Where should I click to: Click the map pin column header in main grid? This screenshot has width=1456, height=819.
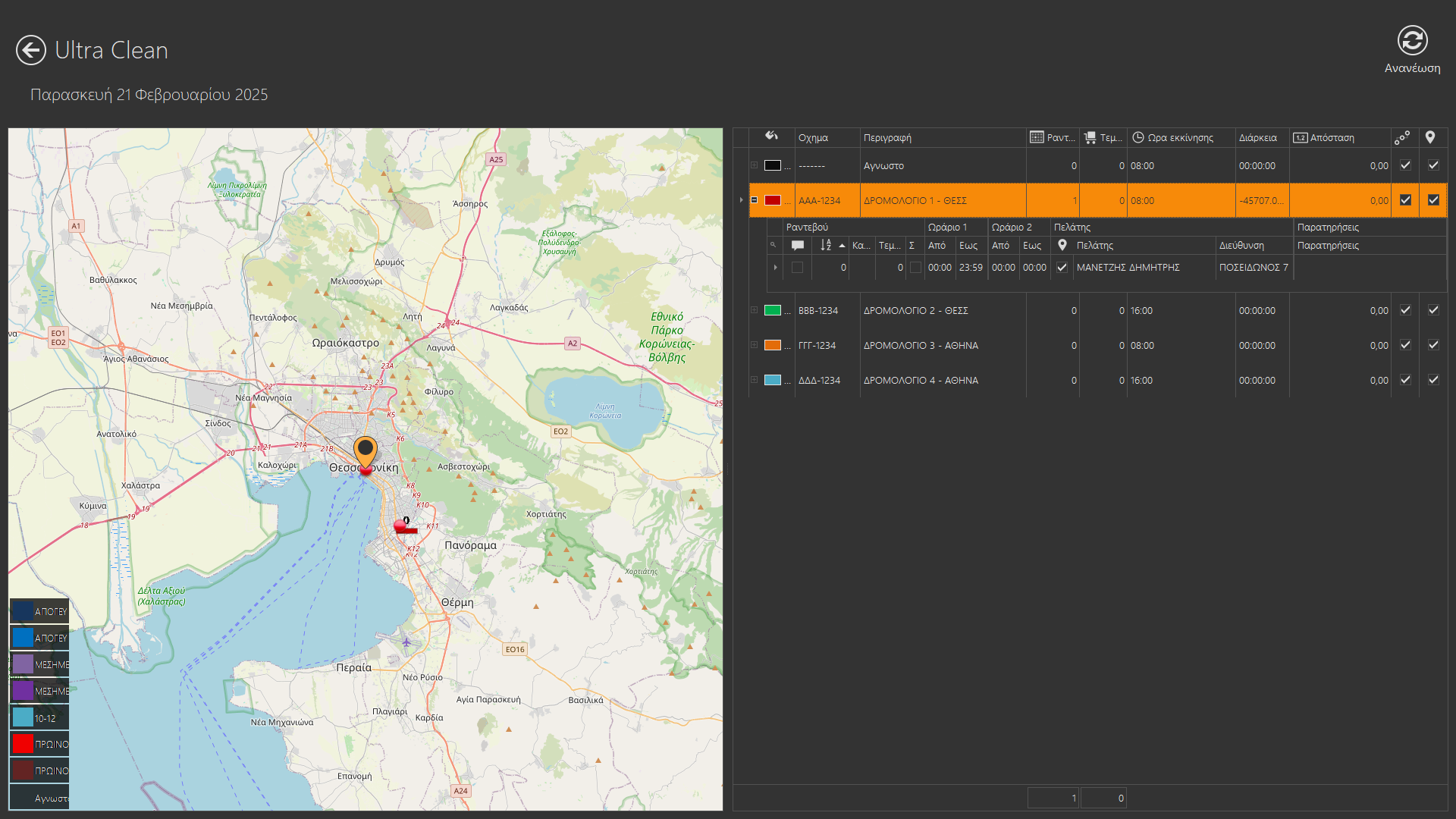click(x=1430, y=137)
